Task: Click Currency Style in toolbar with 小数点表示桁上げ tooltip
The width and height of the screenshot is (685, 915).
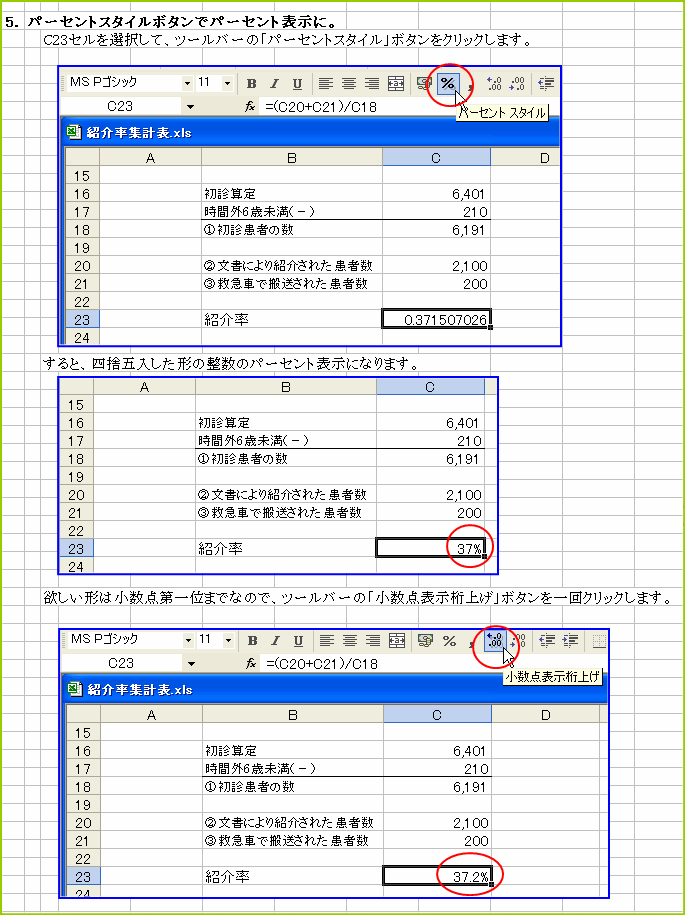Action: point(425,641)
